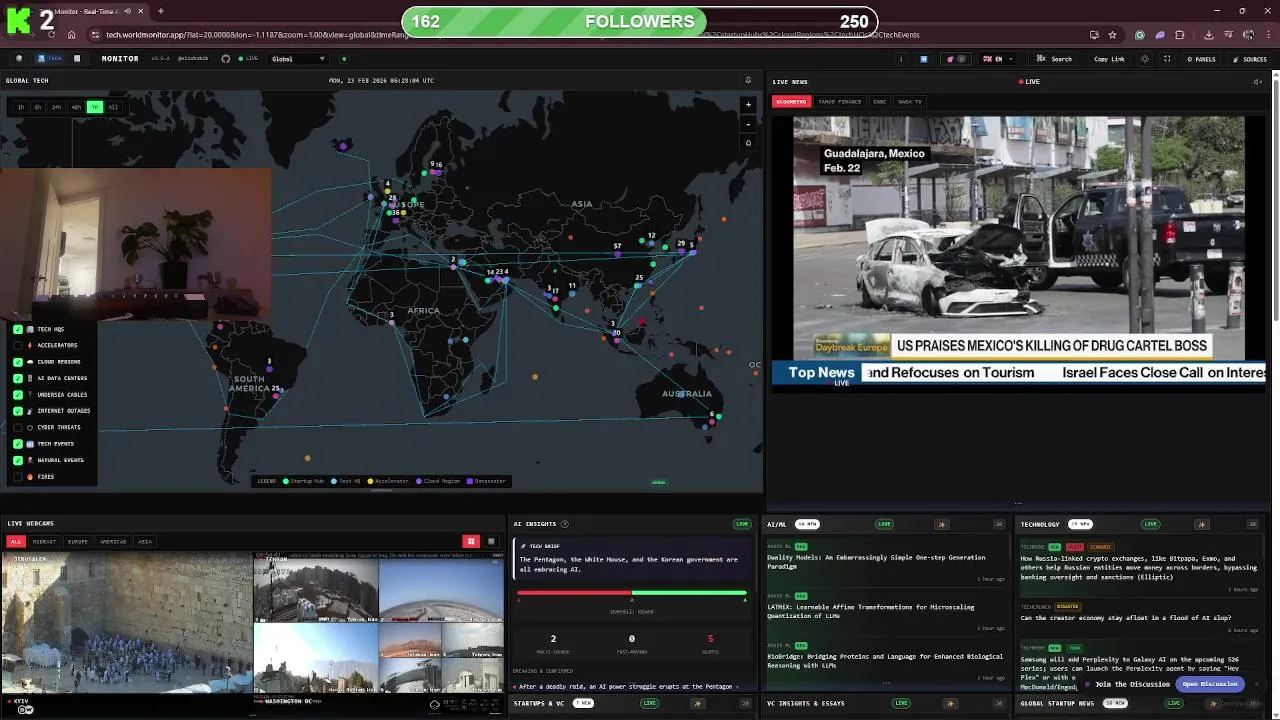
Task: Uncheck the Tech HQs layer
Action: coord(18,329)
